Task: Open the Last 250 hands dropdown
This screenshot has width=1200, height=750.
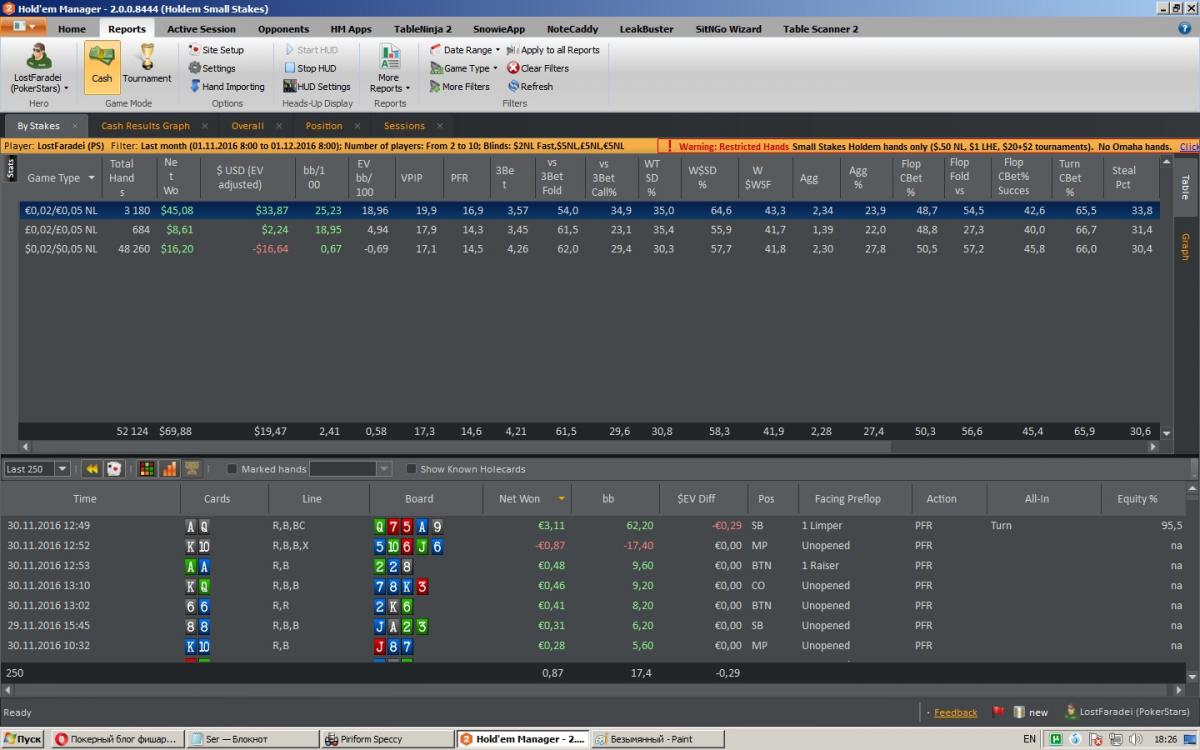Action: click(62, 469)
